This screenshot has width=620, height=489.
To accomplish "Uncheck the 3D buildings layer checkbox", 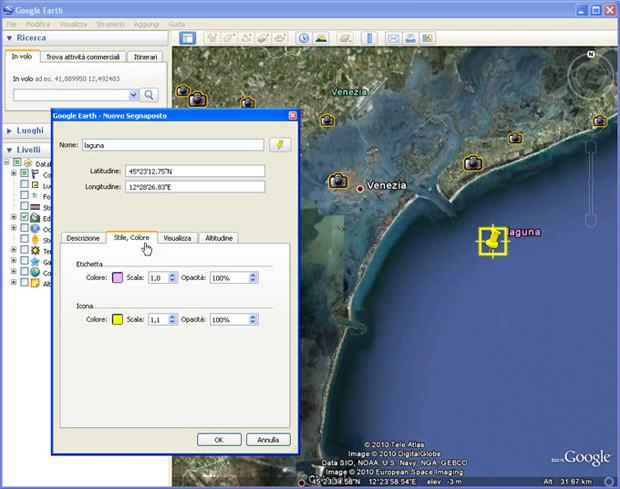I will point(24,217).
